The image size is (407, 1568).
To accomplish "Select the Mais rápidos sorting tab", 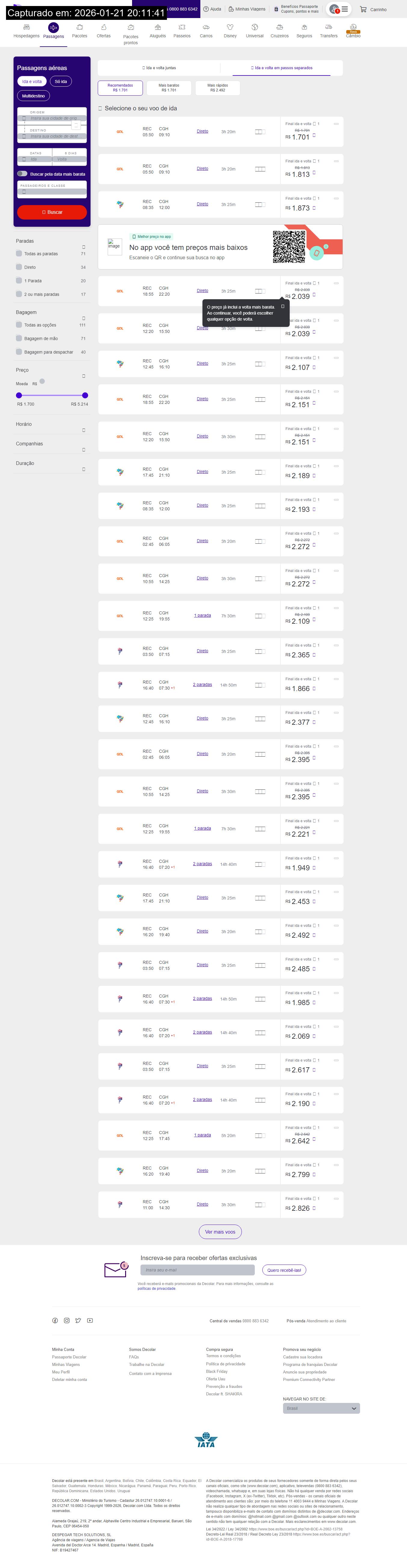I will point(217,88).
